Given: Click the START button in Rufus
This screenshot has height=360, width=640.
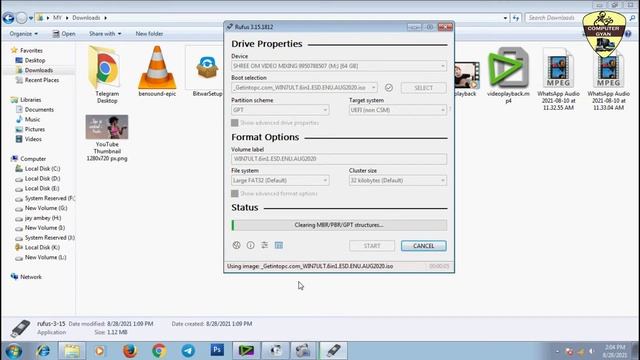Looking at the screenshot, I should point(372,246).
